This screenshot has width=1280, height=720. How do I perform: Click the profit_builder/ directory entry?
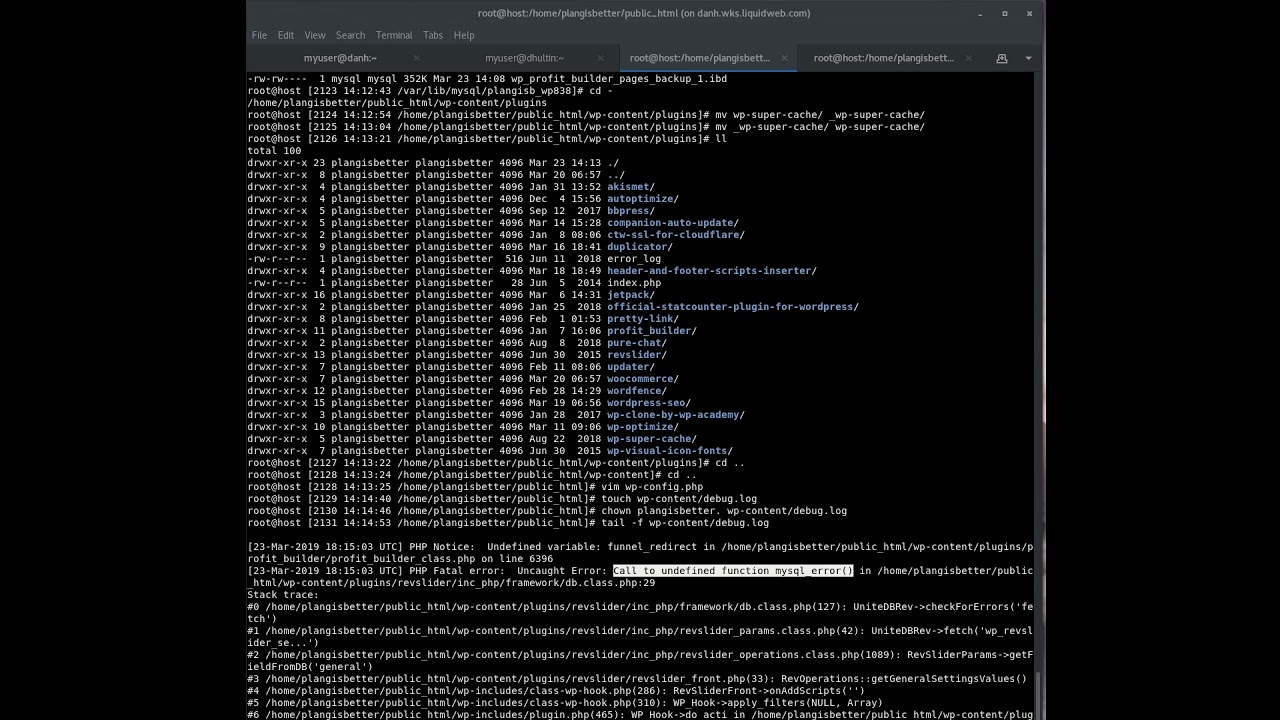(x=652, y=331)
